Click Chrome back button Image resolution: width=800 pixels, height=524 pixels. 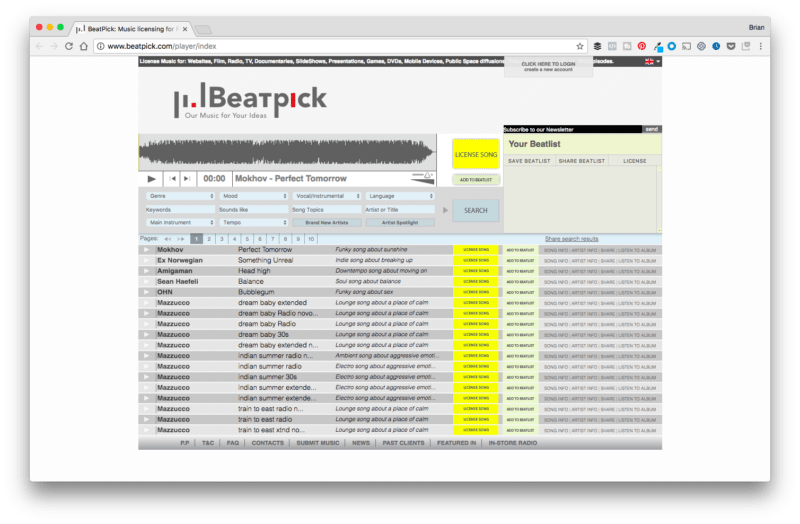pos(40,46)
